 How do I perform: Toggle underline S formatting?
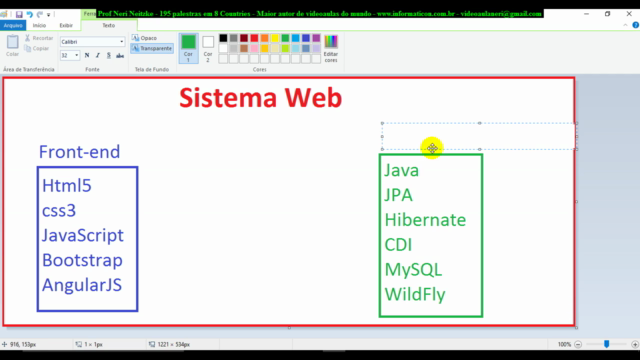coord(109,55)
